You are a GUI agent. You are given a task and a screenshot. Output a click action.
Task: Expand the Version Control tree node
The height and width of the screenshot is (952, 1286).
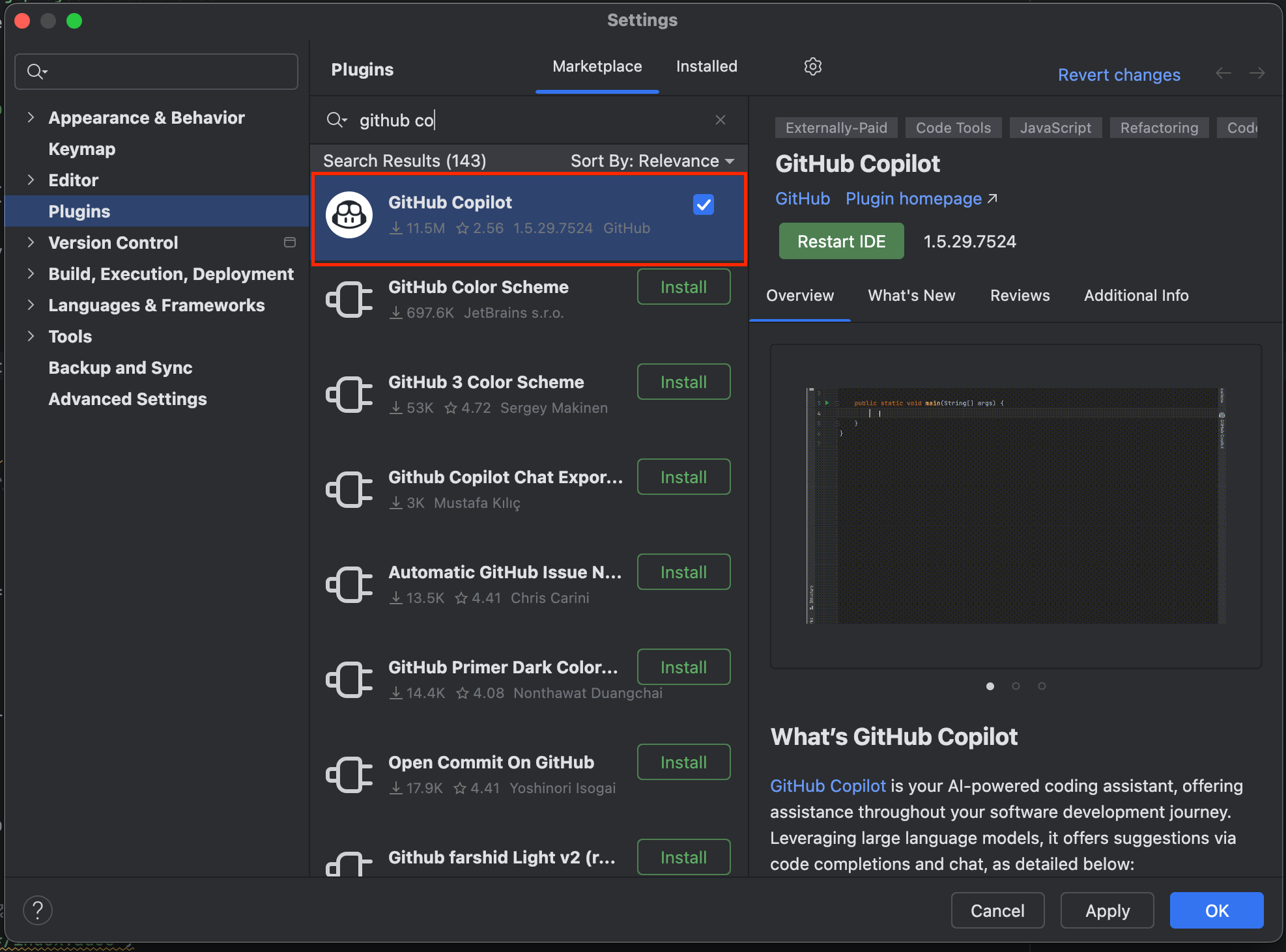coord(31,242)
